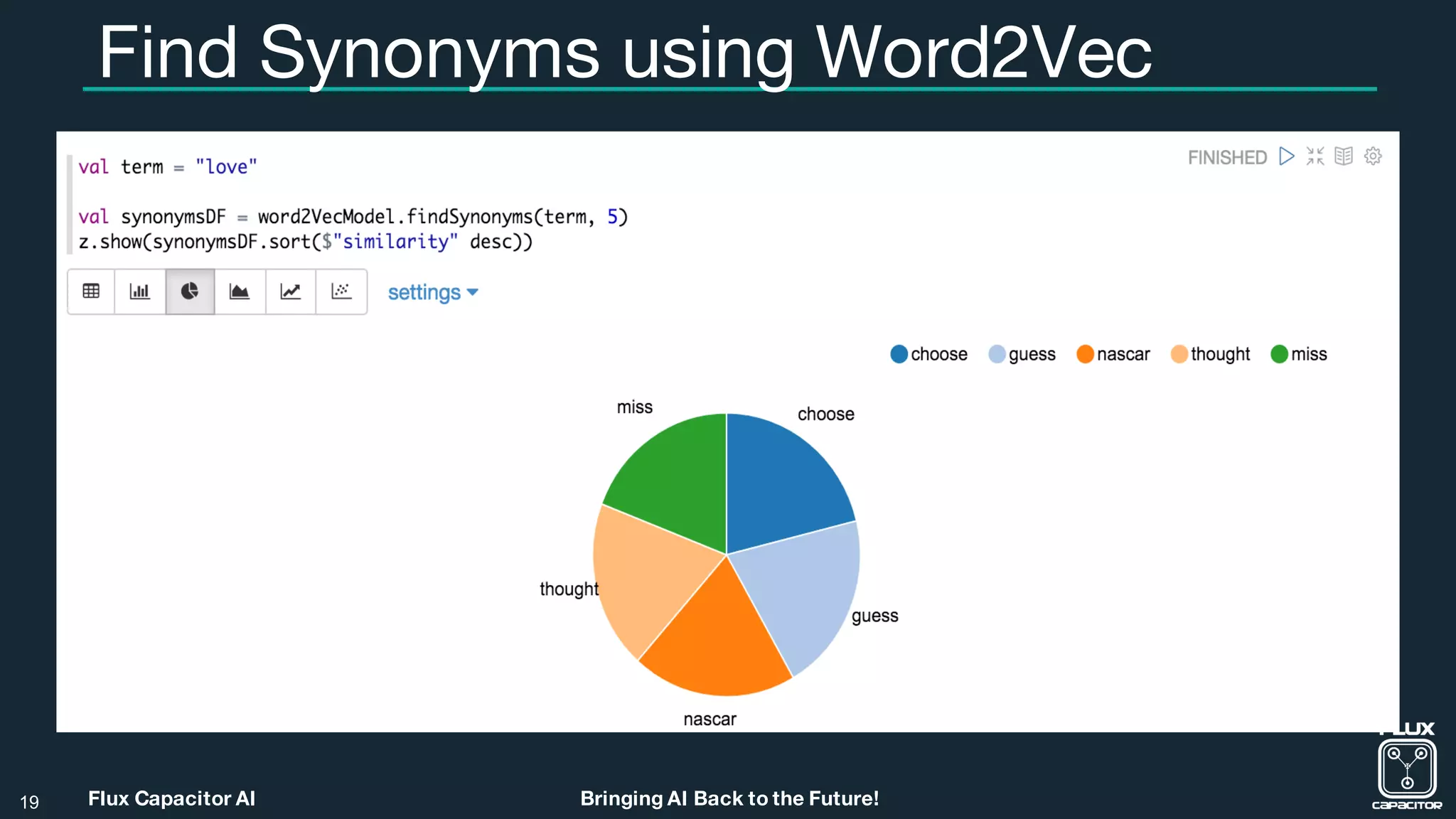Image resolution: width=1456 pixels, height=819 pixels.
Task: Switch to scatter chart view icon
Action: click(341, 291)
